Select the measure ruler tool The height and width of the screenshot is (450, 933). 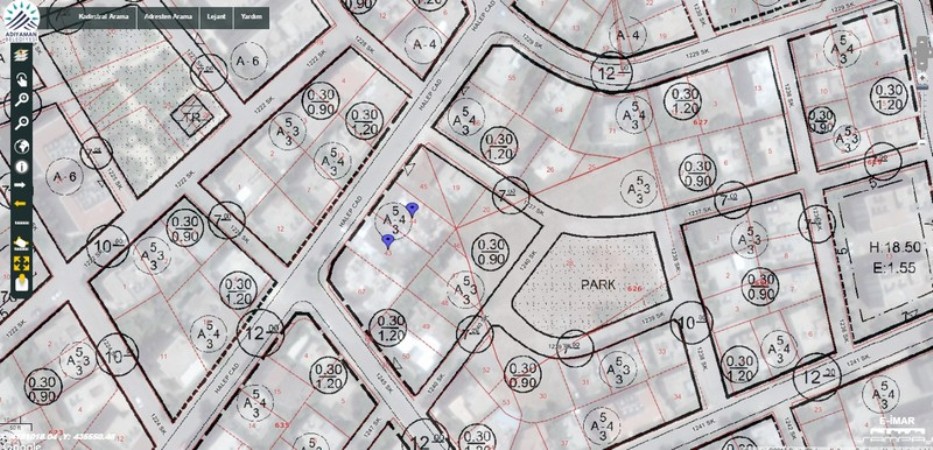21,222
